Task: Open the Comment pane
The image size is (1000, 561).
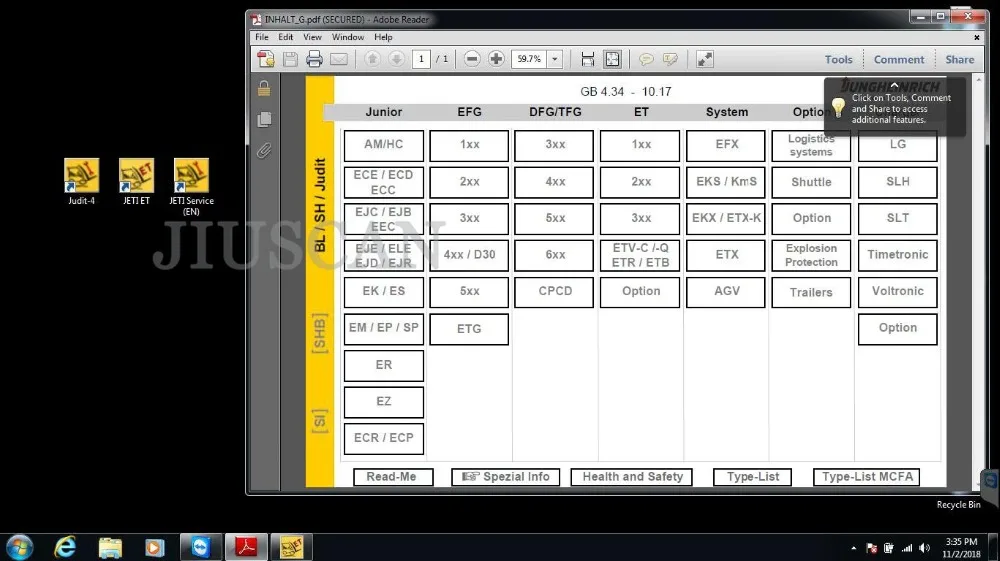Action: pyautogui.click(x=899, y=59)
